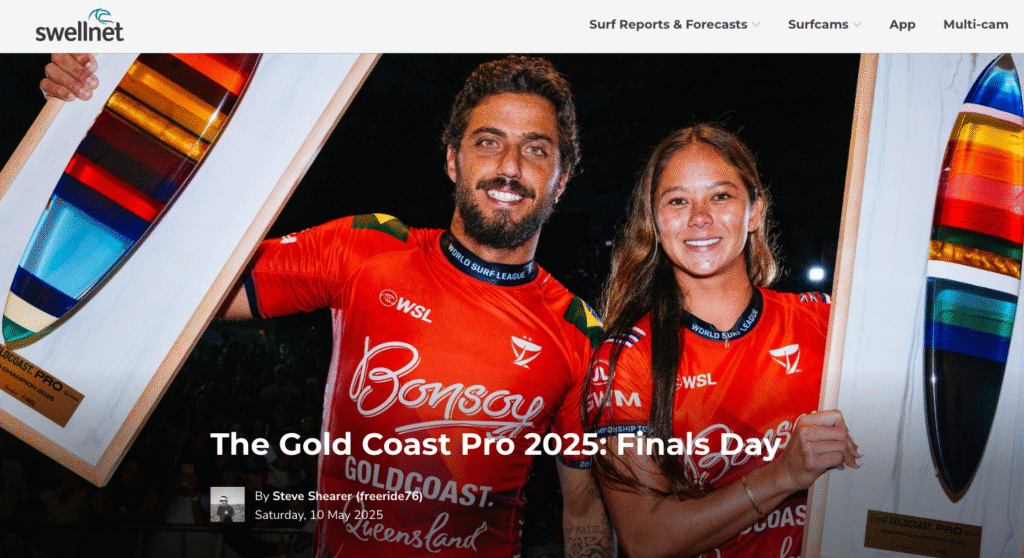Click the article title Gold Coast Pro 2025
Image resolution: width=1024 pixels, height=558 pixels.
(496, 444)
